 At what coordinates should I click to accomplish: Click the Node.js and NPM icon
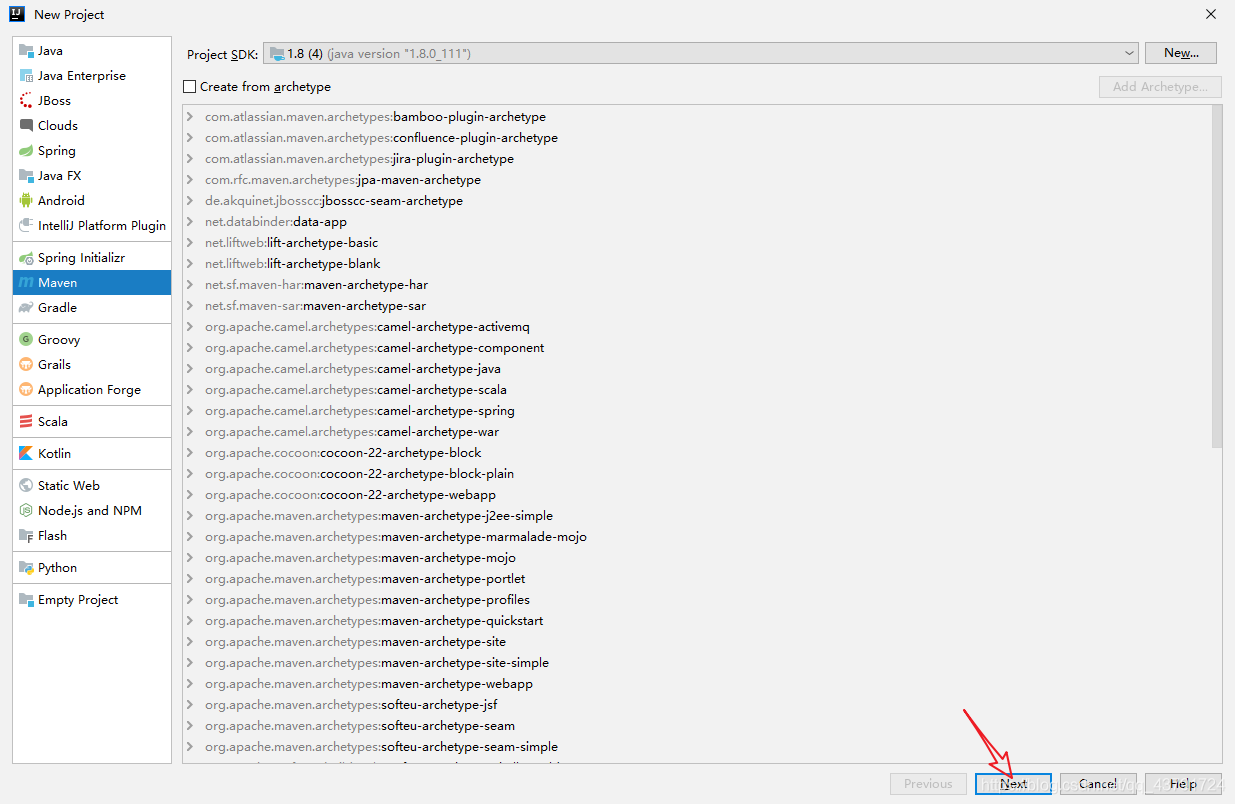(26, 511)
